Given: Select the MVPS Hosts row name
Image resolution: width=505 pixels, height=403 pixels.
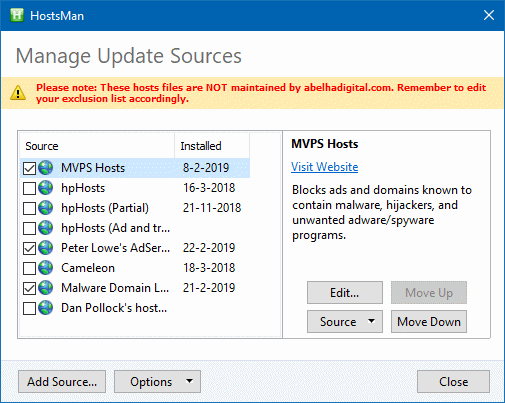Looking at the screenshot, I should 93,168.
